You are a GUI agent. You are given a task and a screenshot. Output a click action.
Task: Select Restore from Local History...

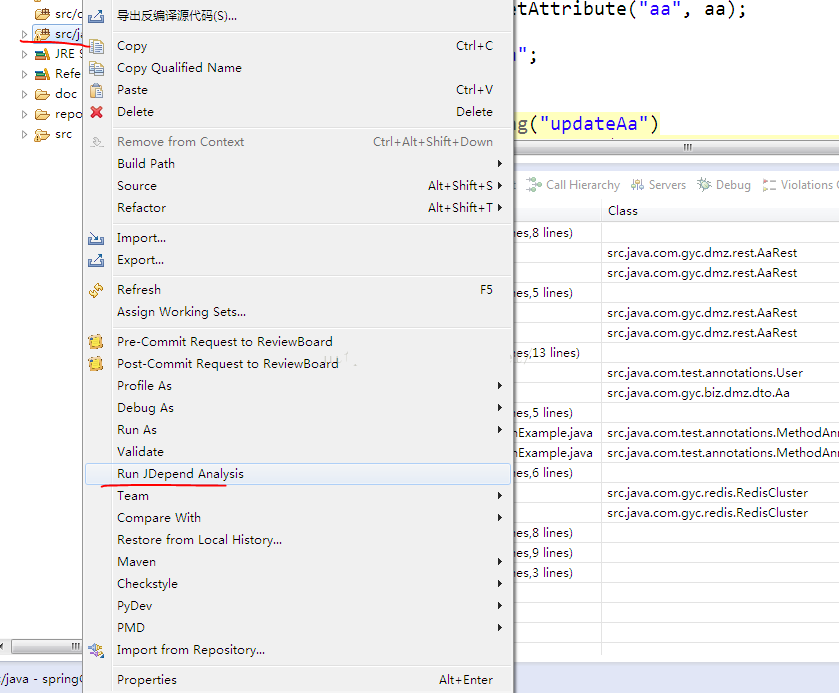(298, 540)
